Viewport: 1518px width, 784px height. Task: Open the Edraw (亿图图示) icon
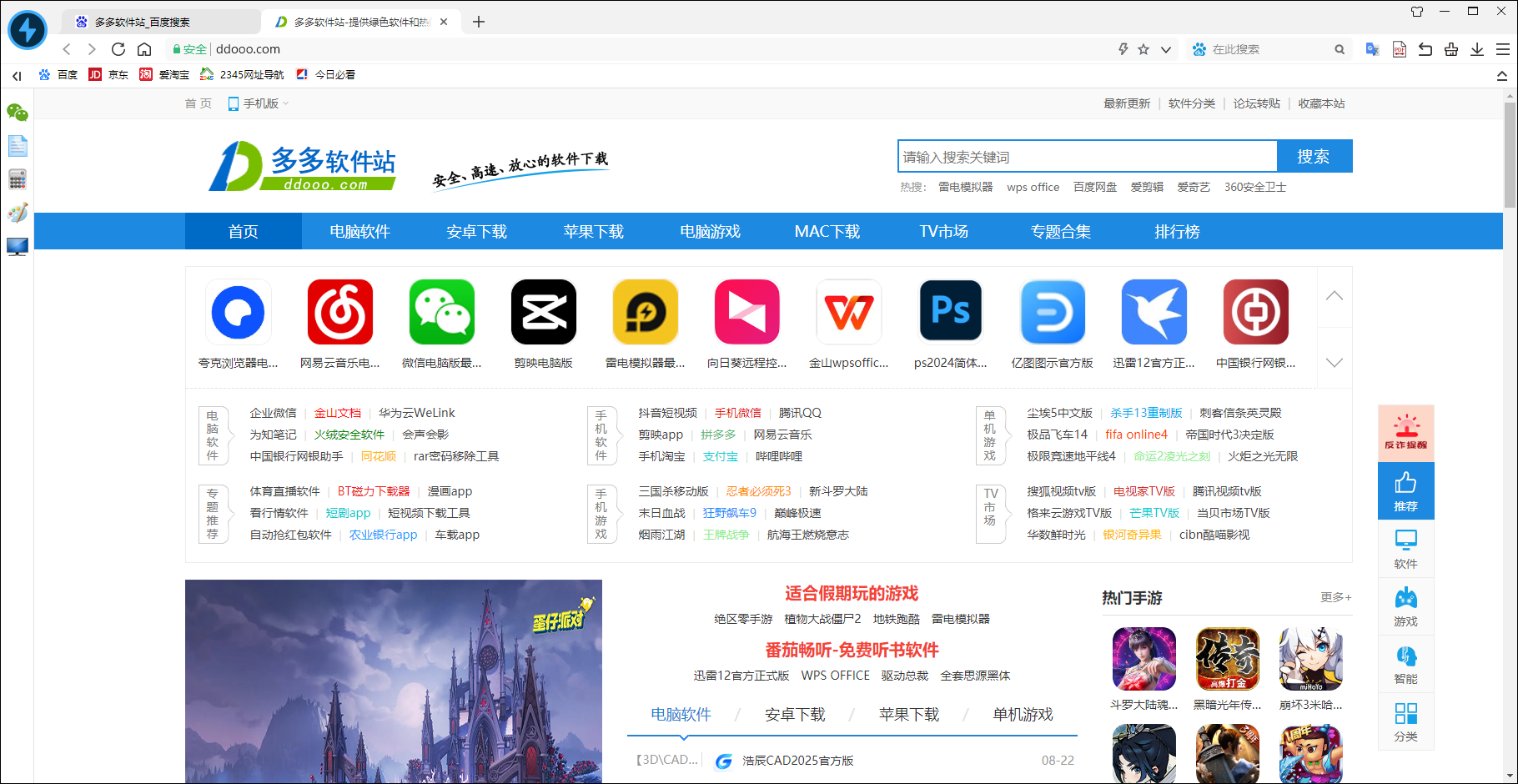point(1053,312)
